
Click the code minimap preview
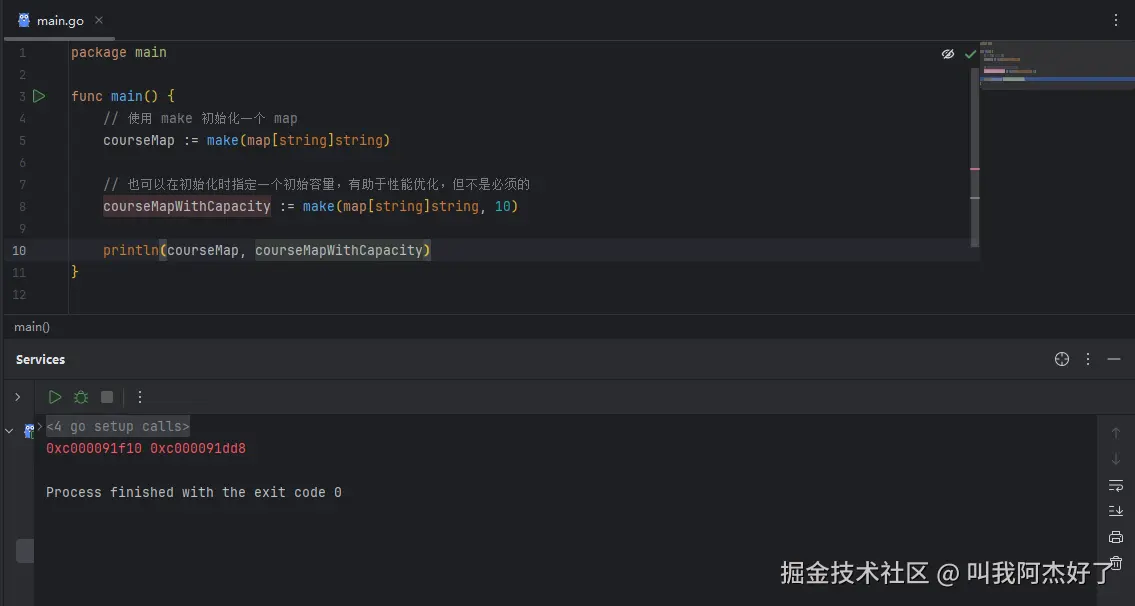click(x=1055, y=67)
